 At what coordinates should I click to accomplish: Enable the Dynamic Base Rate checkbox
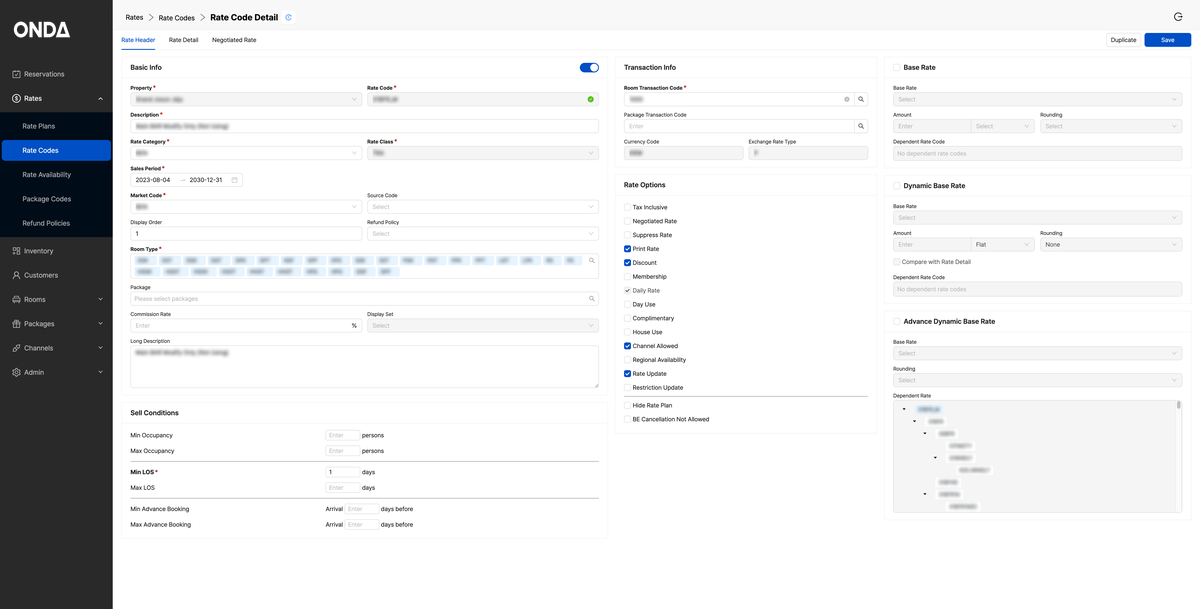[897, 186]
